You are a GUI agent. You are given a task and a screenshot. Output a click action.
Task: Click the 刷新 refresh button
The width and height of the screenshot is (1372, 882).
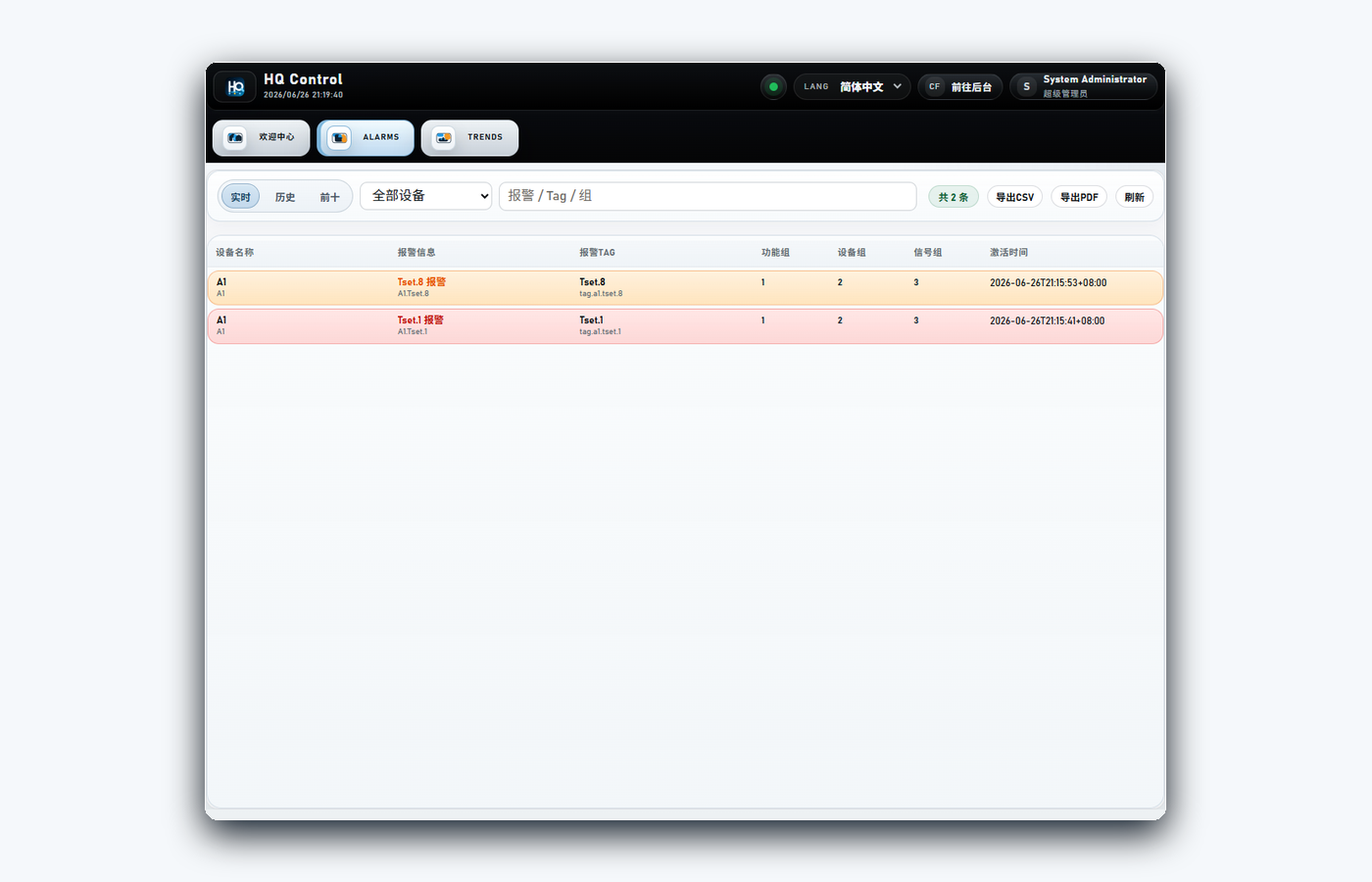coord(1134,197)
